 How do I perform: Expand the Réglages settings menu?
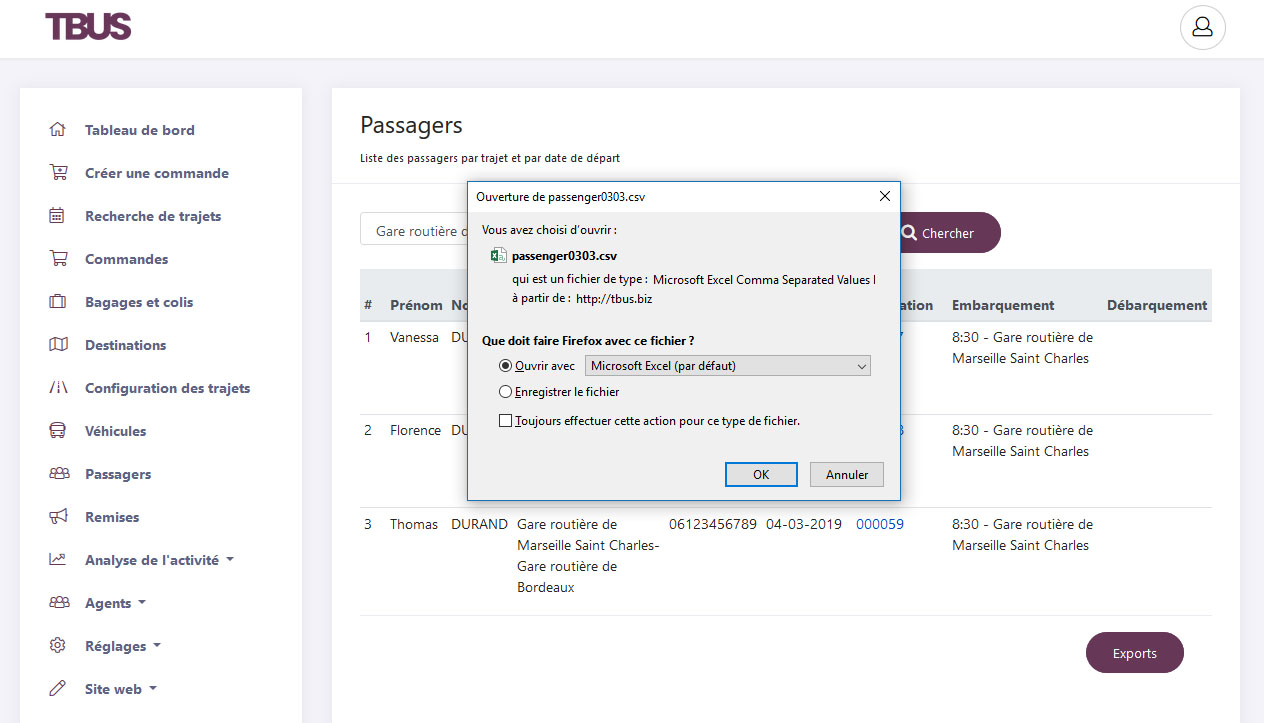point(116,645)
